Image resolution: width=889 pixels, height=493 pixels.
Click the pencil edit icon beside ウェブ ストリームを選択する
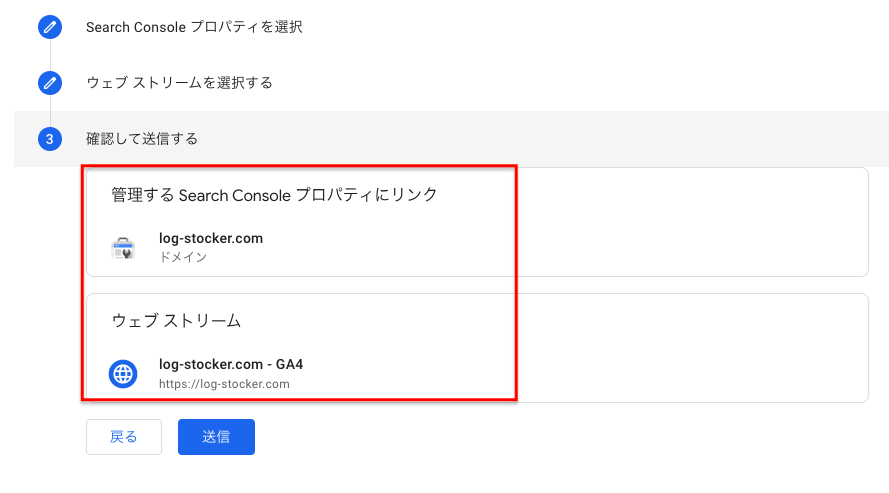[50, 83]
